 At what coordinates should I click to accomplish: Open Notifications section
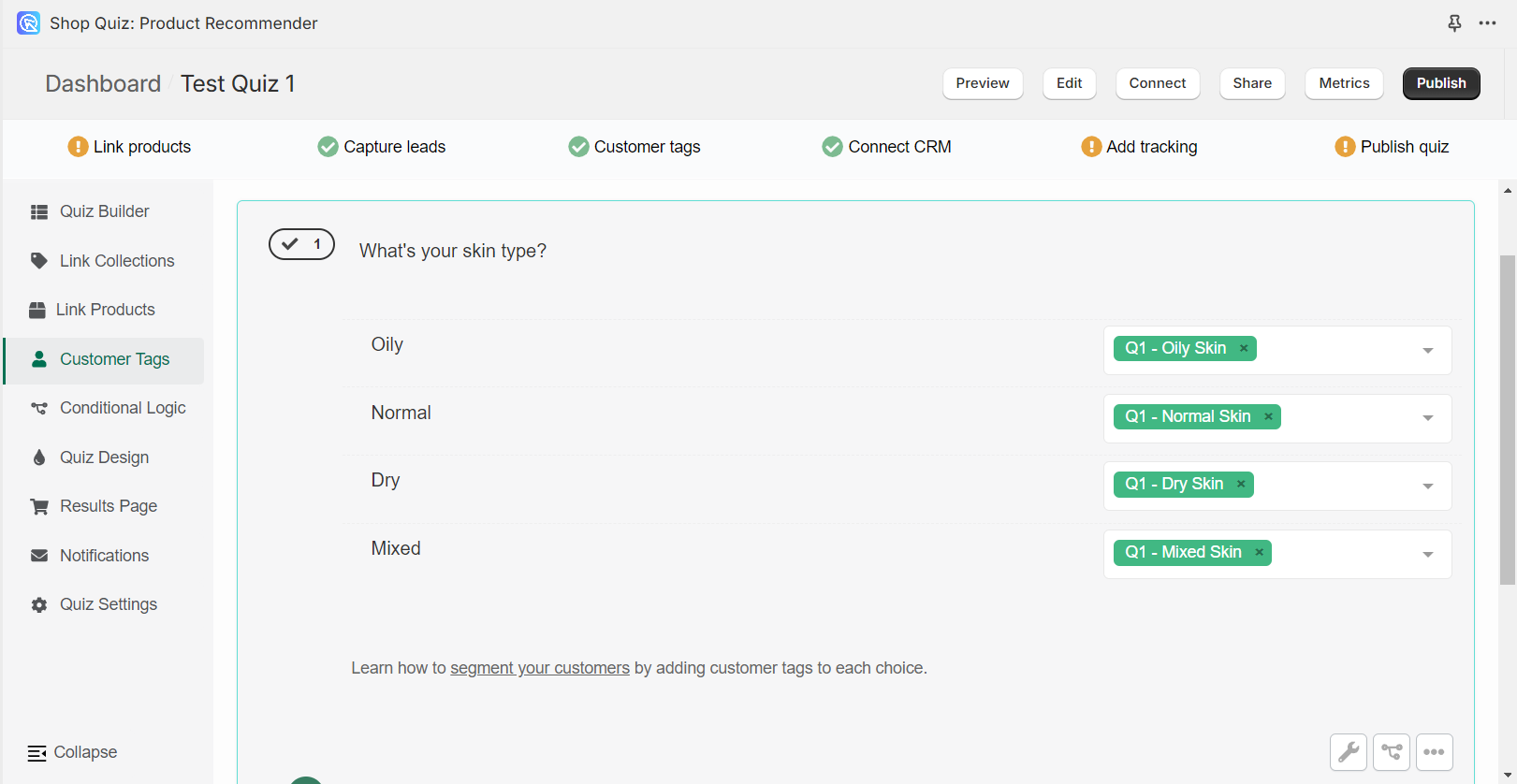click(105, 556)
